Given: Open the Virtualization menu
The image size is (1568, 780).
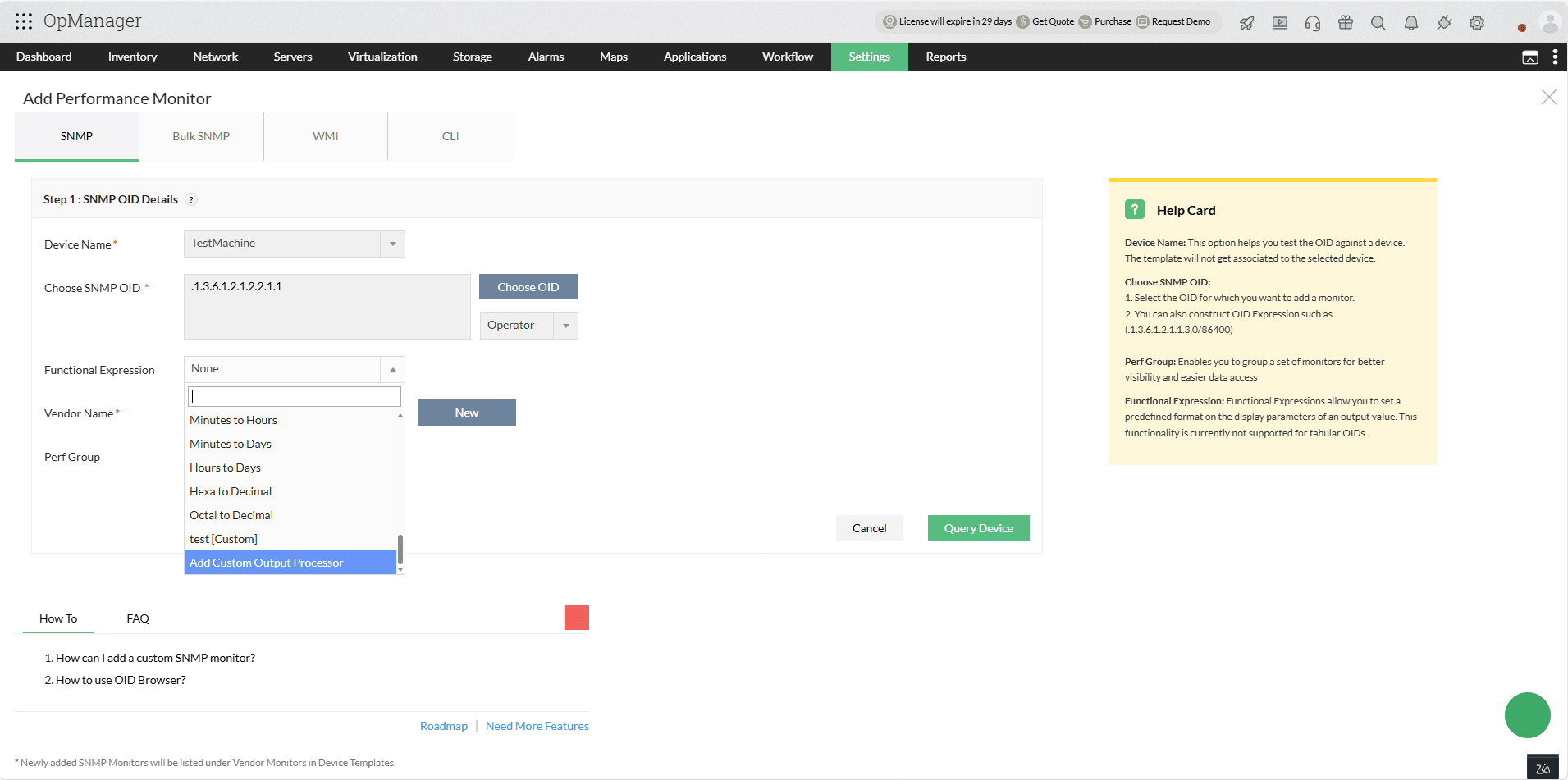Looking at the screenshot, I should coord(382,57).
